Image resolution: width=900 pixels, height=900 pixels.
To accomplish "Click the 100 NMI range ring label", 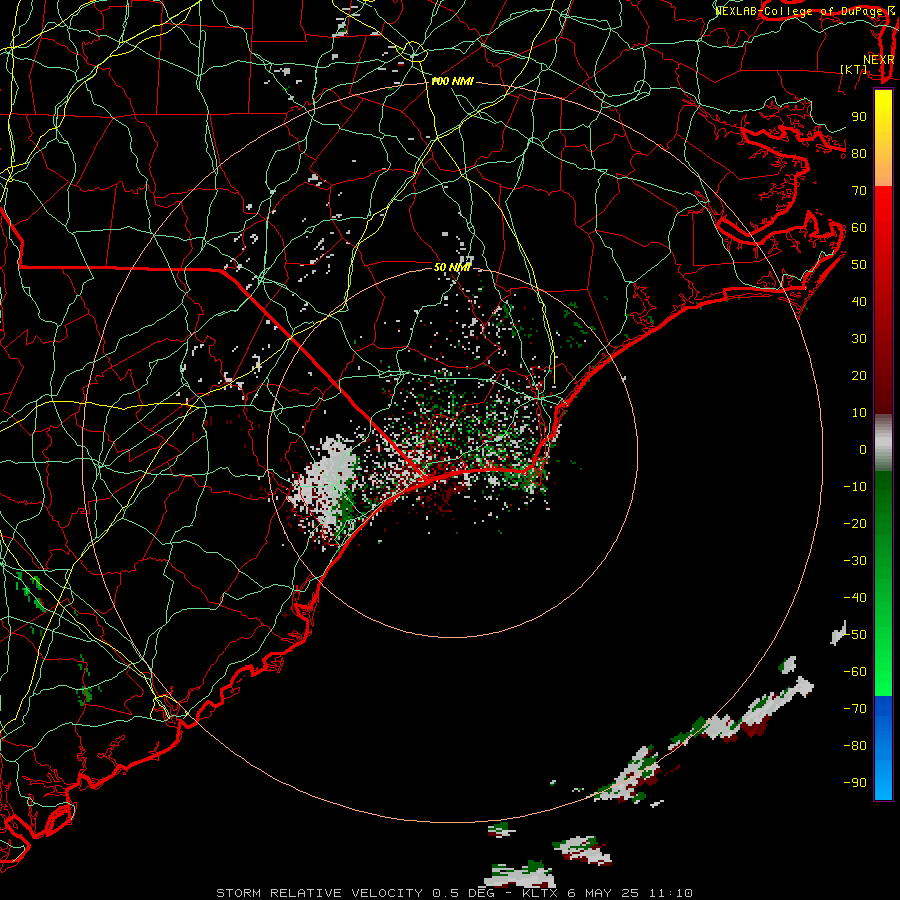I will pyautogui.click(x=452, y=82).
